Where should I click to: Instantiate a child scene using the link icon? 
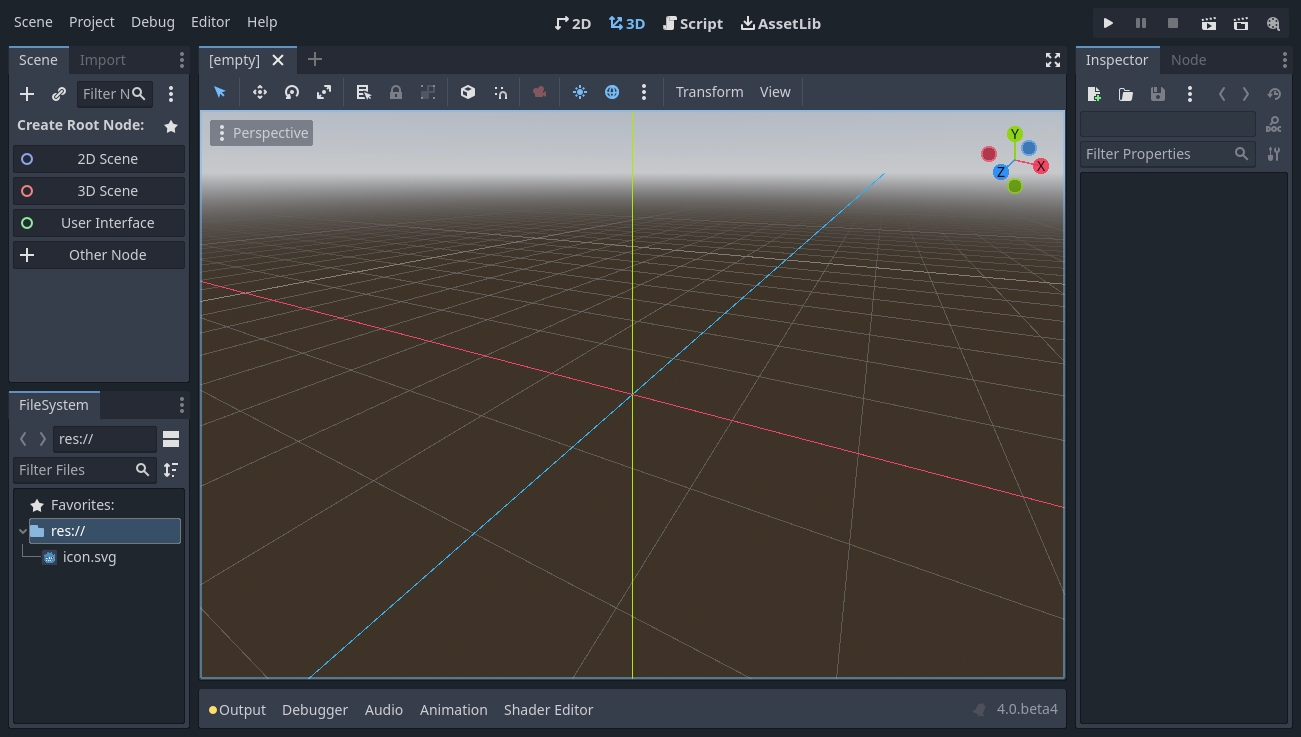58,93
